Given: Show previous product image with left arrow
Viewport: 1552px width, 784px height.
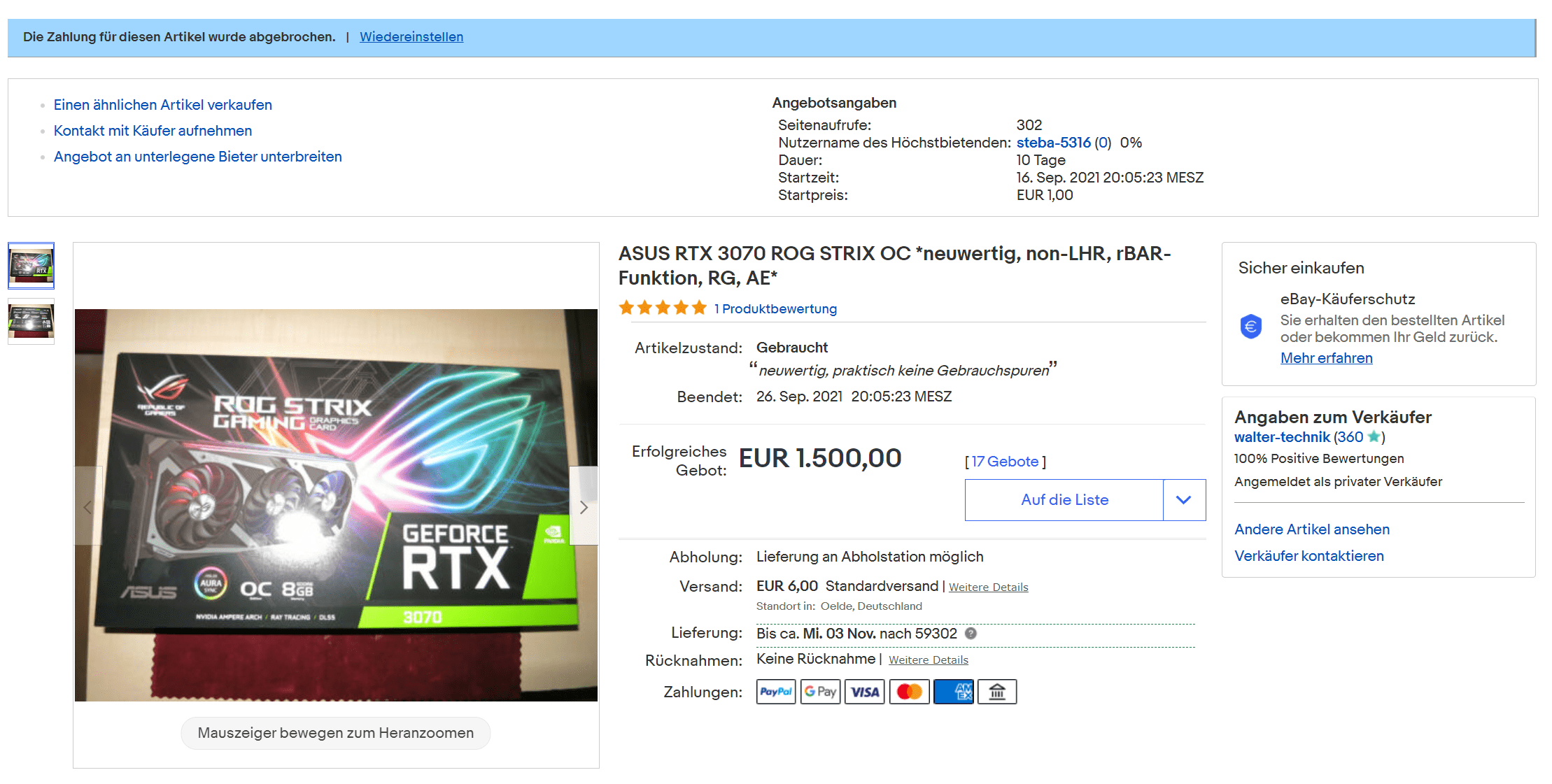Looking at the screenshot, I should (88, 506).
